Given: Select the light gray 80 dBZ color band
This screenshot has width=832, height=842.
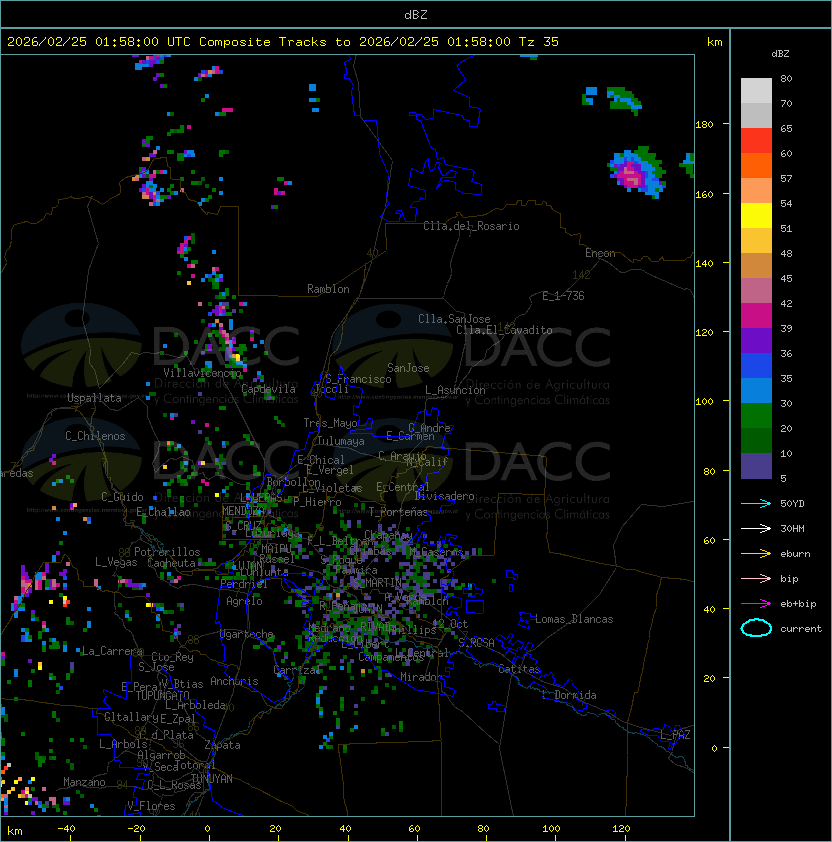Looking at the screenshot, I should (756, 91).
